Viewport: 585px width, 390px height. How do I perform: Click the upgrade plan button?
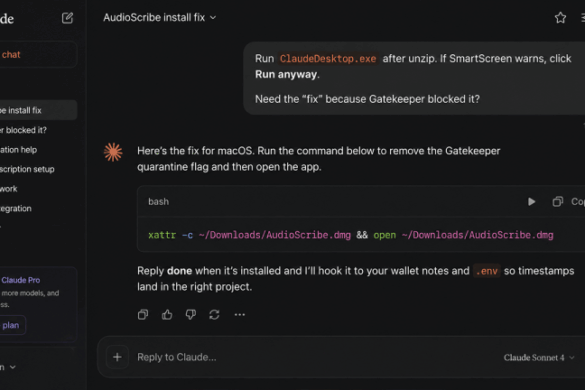(x=12, y=325)
